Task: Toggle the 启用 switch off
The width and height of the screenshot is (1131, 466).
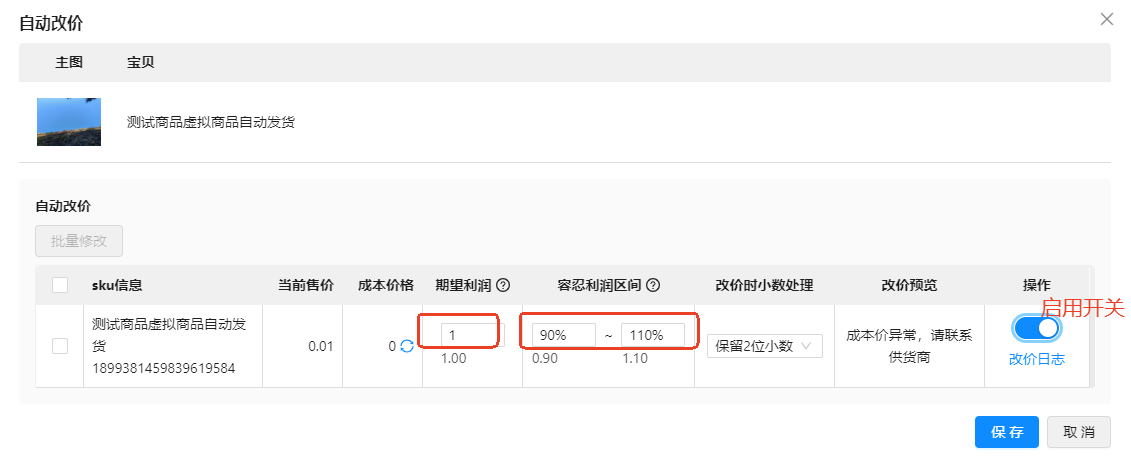Action: [x=1037, y=328]
